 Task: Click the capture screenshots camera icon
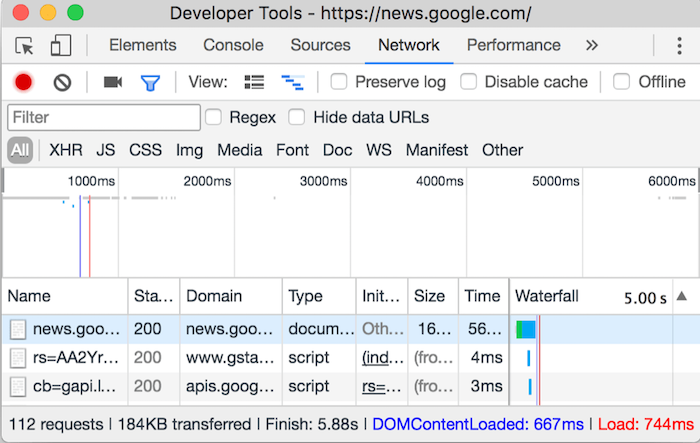click(x=113, y=82)
